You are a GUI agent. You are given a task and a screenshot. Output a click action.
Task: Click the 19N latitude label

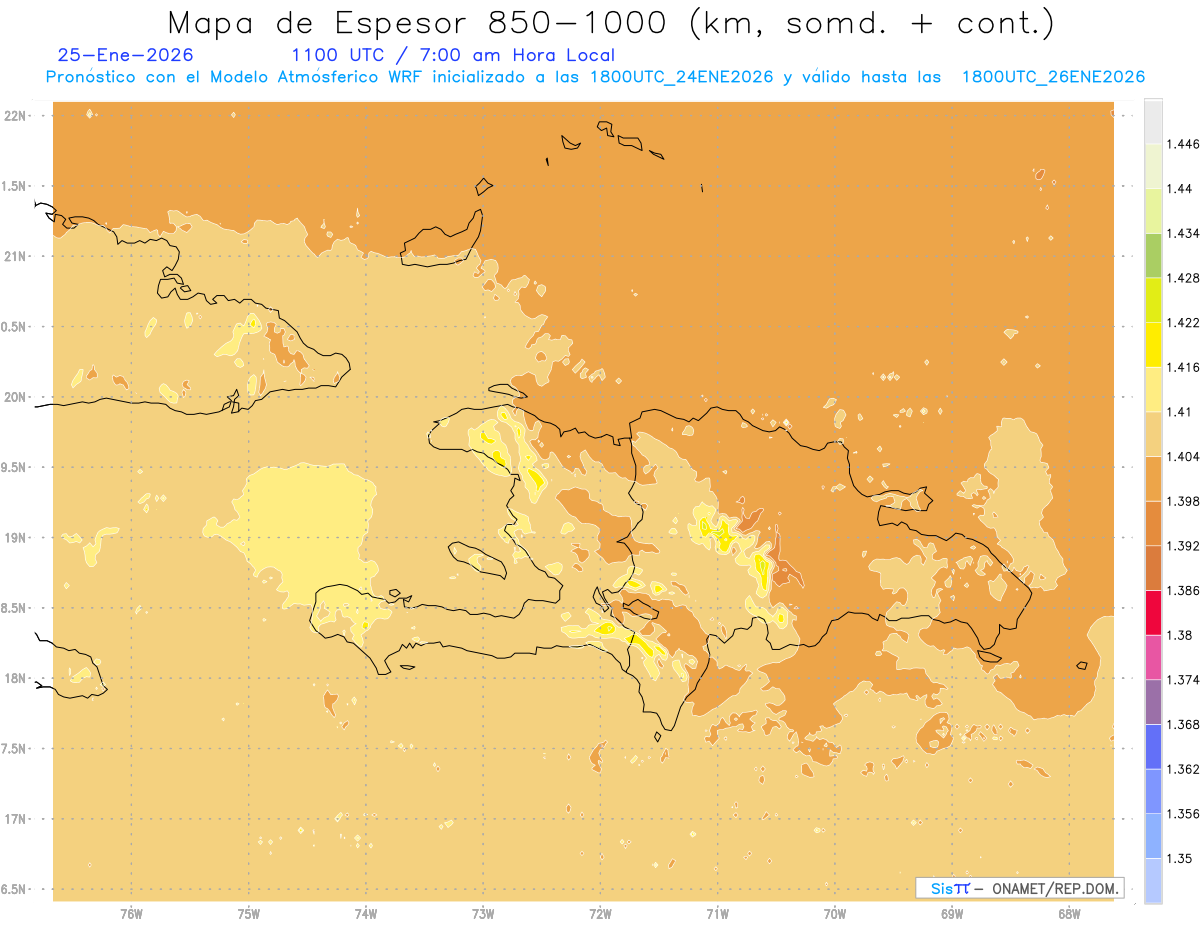point(15,537)
